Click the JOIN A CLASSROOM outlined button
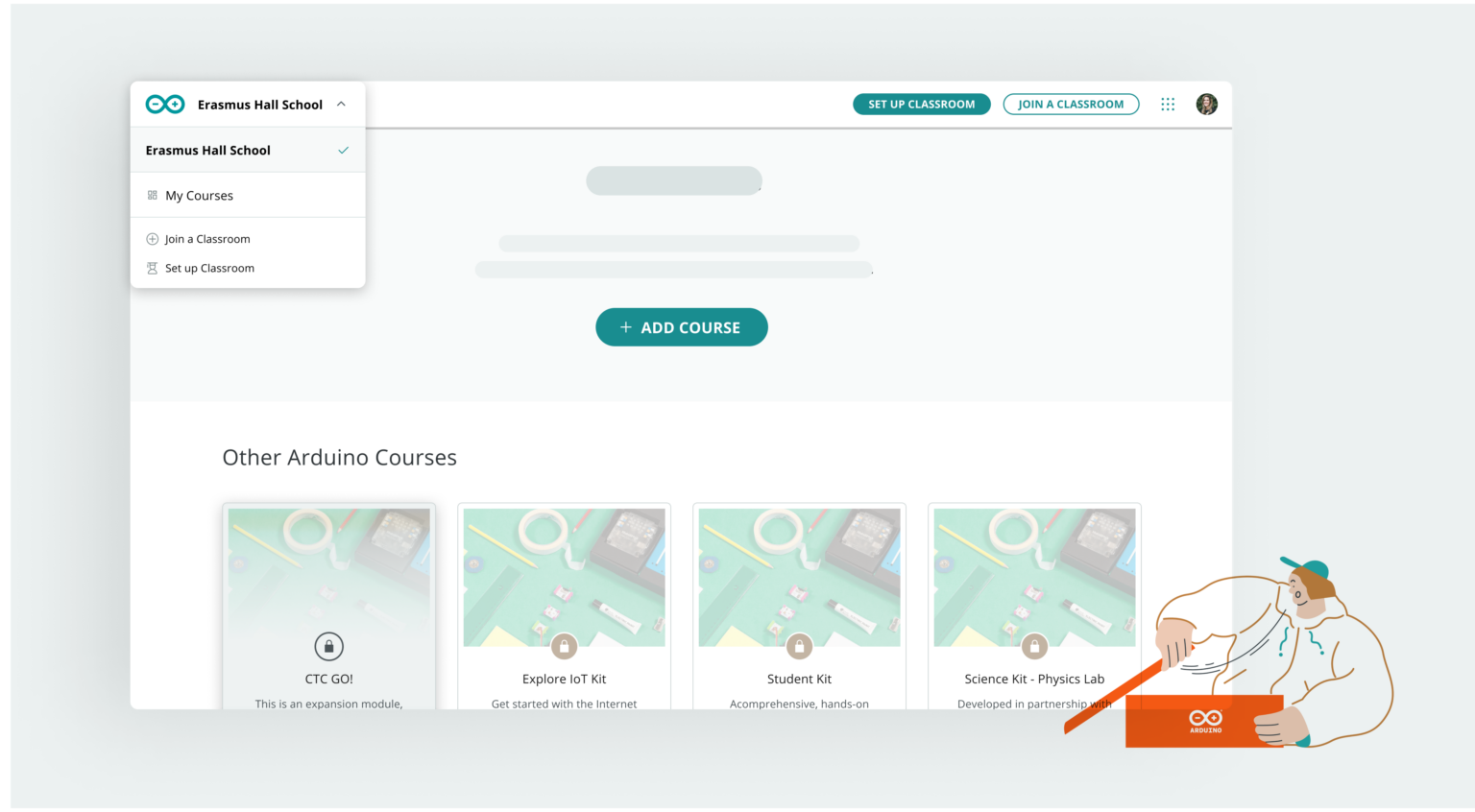The image size is (1475, 812). pyautogui.click(x=1071, y=104)
